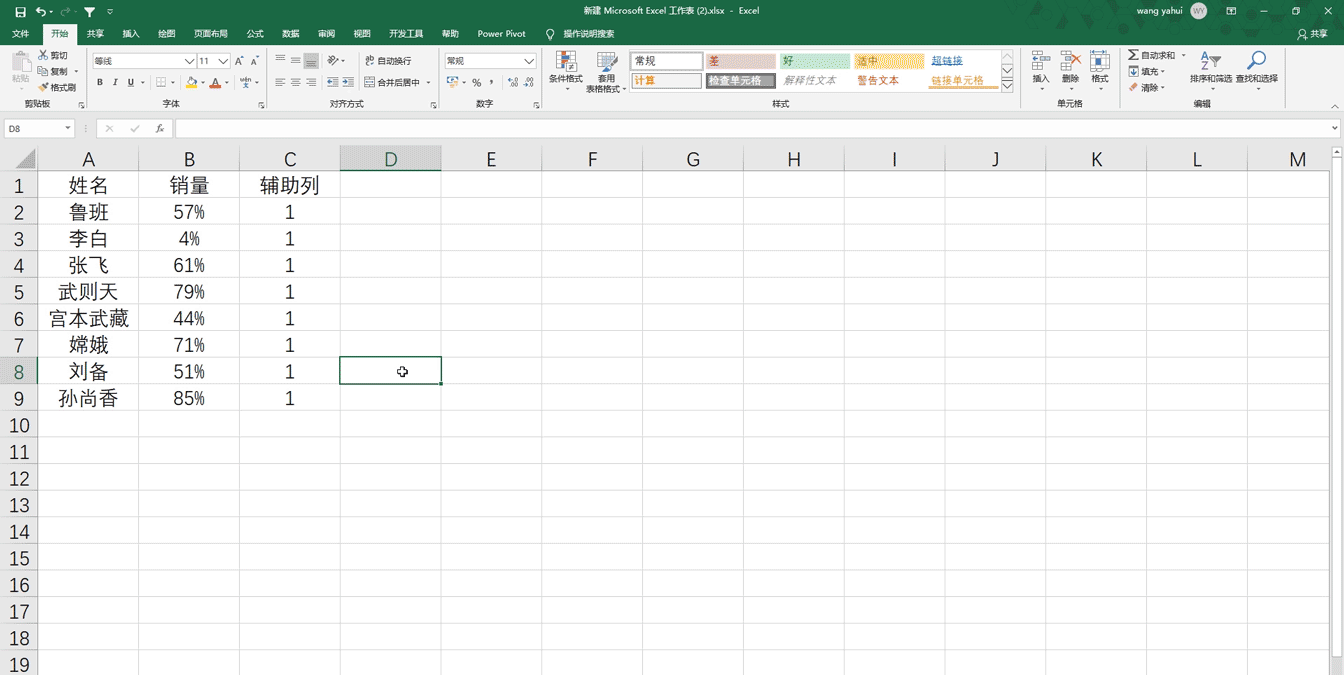1344x675 pixels.
Task: Toggle Italic formatting
Action: click(x=115, y=83)
